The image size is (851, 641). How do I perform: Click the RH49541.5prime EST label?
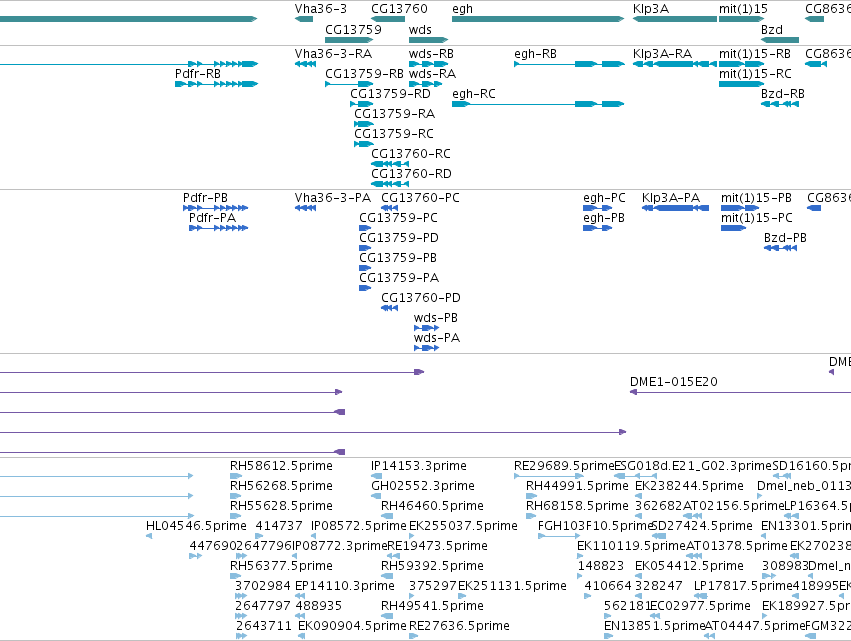point(432,607)
